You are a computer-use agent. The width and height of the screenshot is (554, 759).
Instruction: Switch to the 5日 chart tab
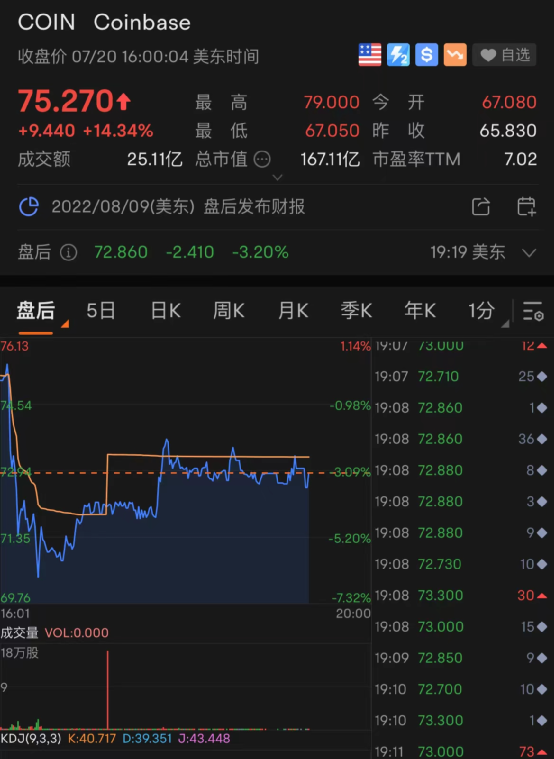click(101, 311)
